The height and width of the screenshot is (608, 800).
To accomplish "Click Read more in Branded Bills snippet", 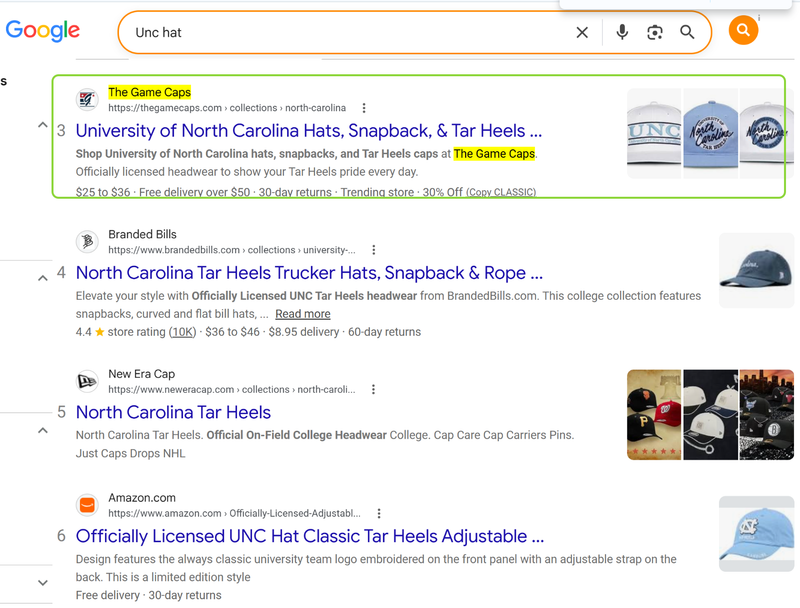I will point(303,314).
